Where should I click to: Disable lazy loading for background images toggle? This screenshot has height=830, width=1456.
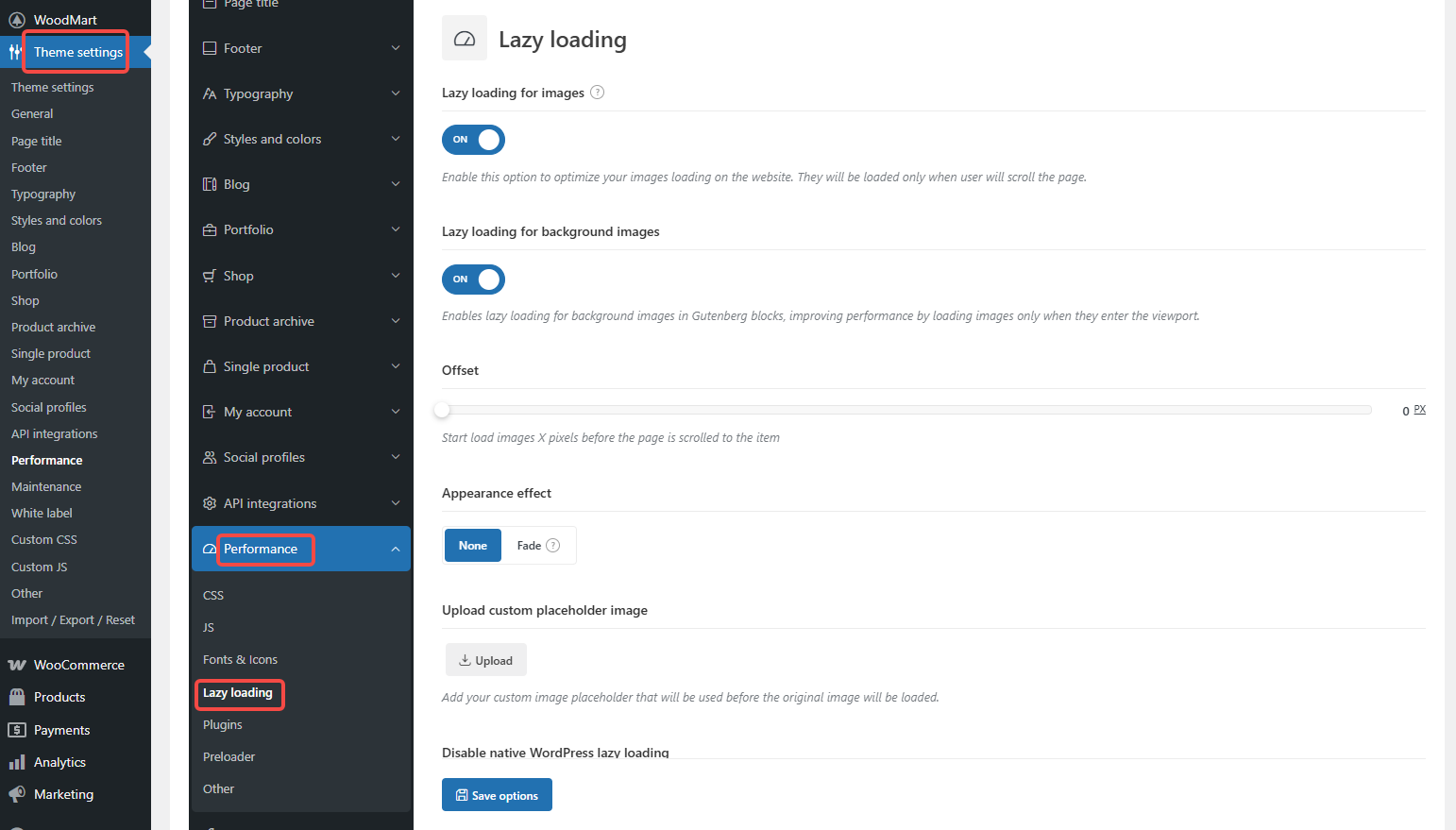click(x=473, y=279)
